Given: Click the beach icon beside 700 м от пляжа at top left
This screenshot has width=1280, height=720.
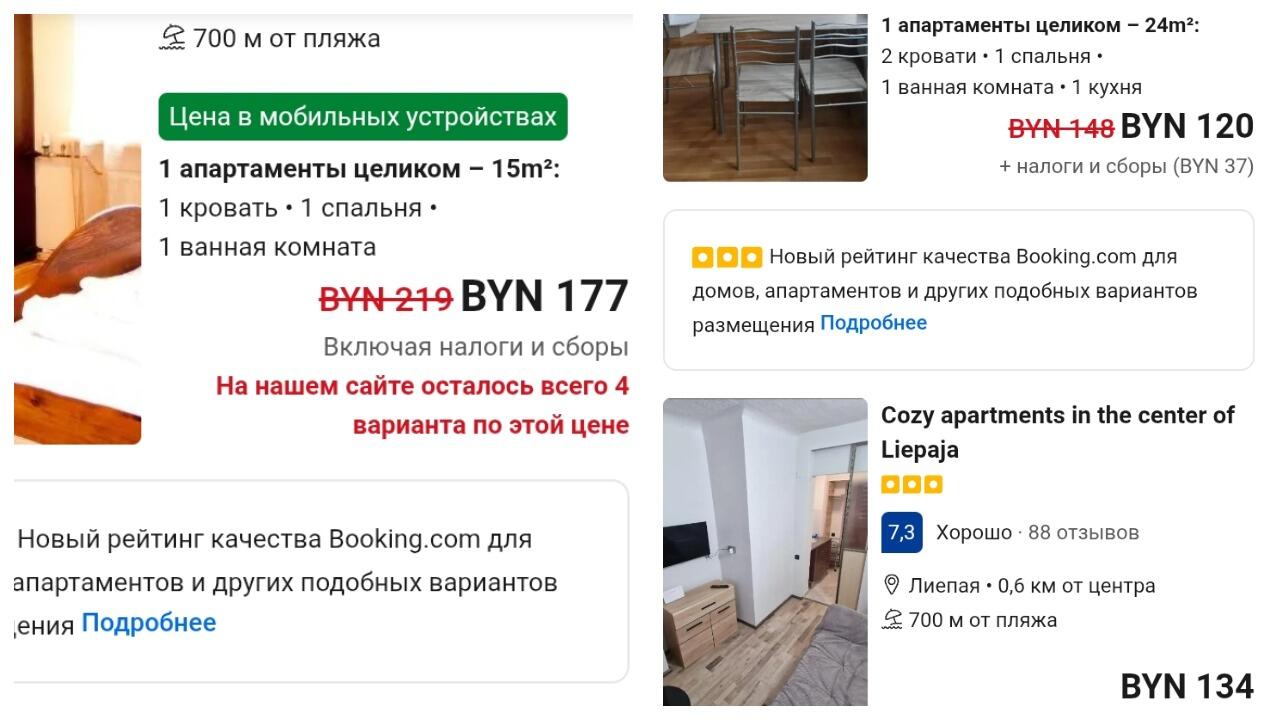Looking at the screenshot, I should (172, 38).
